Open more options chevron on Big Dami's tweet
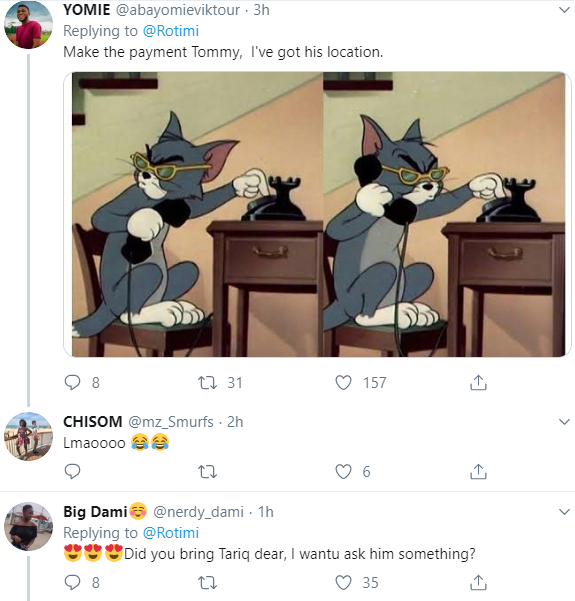The image size is (575, 601). [x=564, y=512]
